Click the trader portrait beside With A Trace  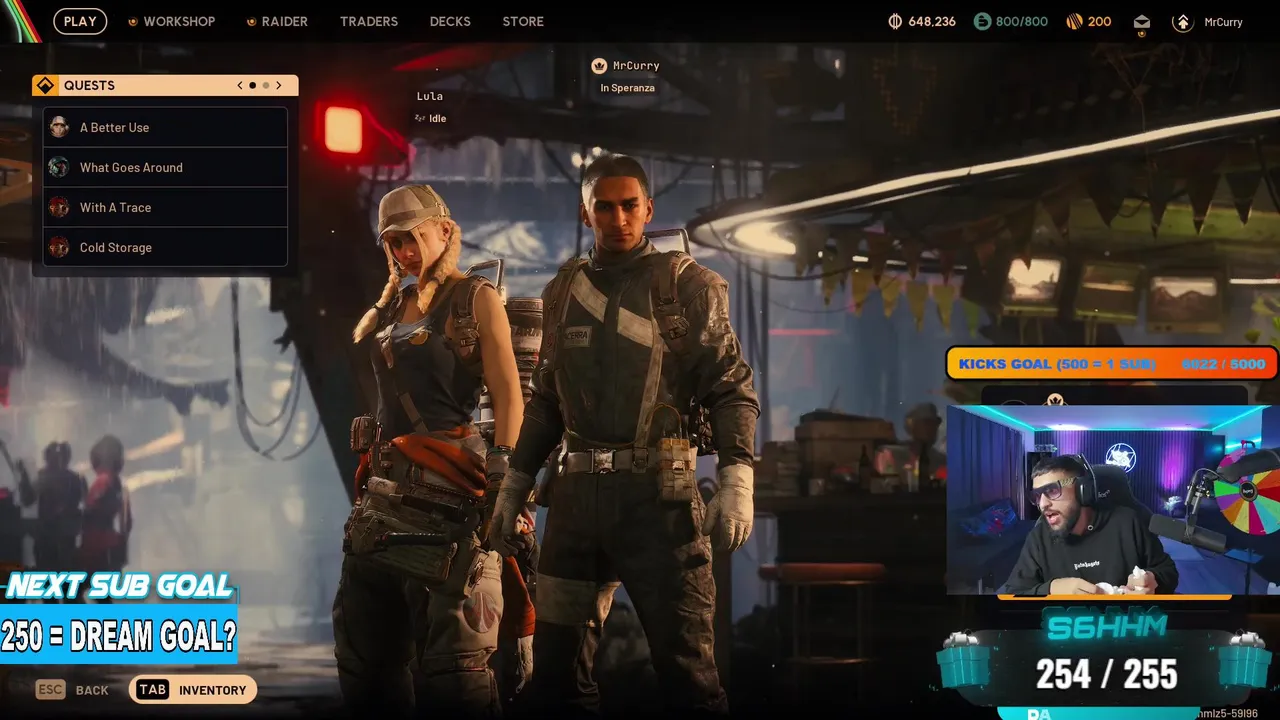point(59,207)
